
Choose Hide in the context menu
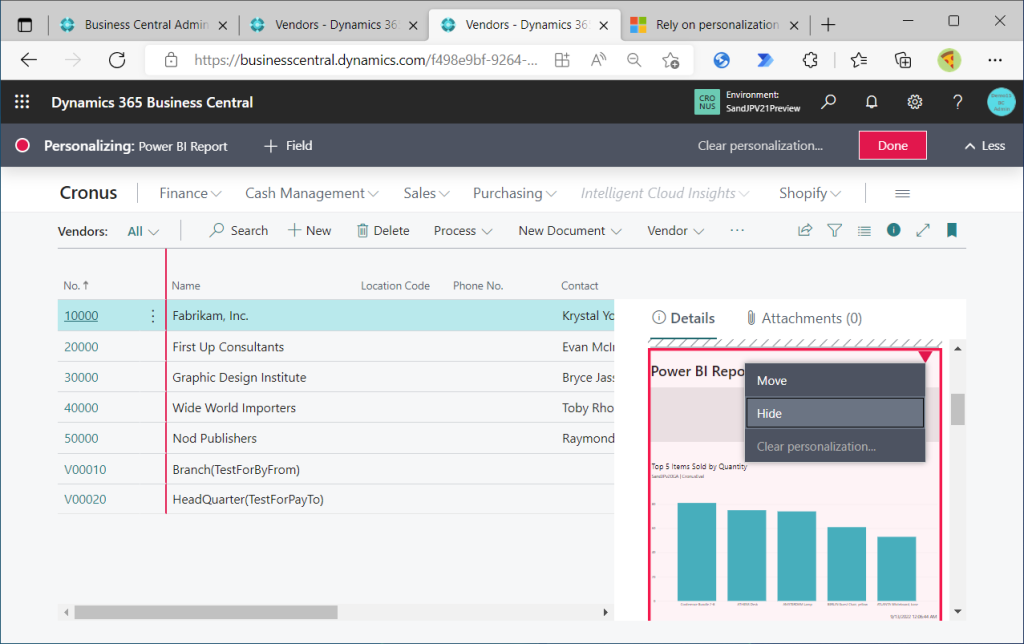835,413
